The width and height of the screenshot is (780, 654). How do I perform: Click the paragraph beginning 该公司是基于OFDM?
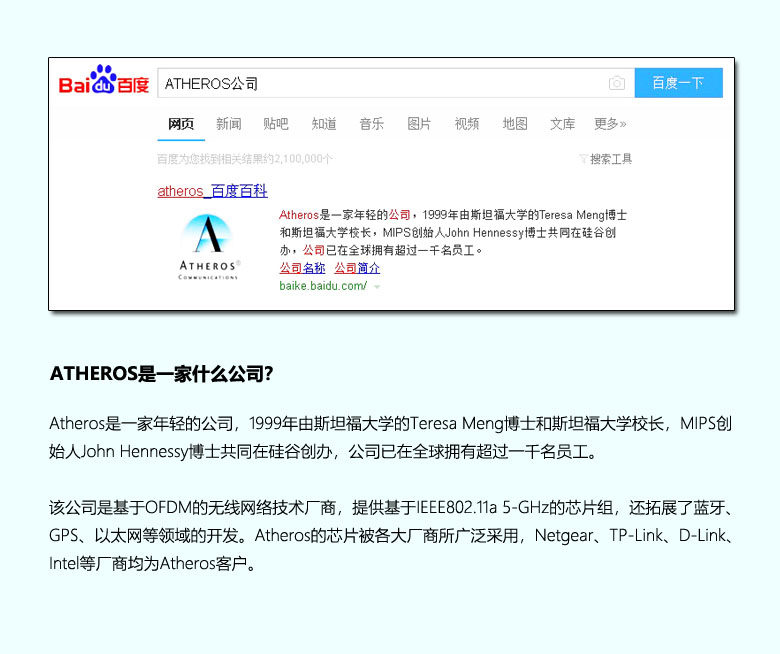[x=390, y=536]
